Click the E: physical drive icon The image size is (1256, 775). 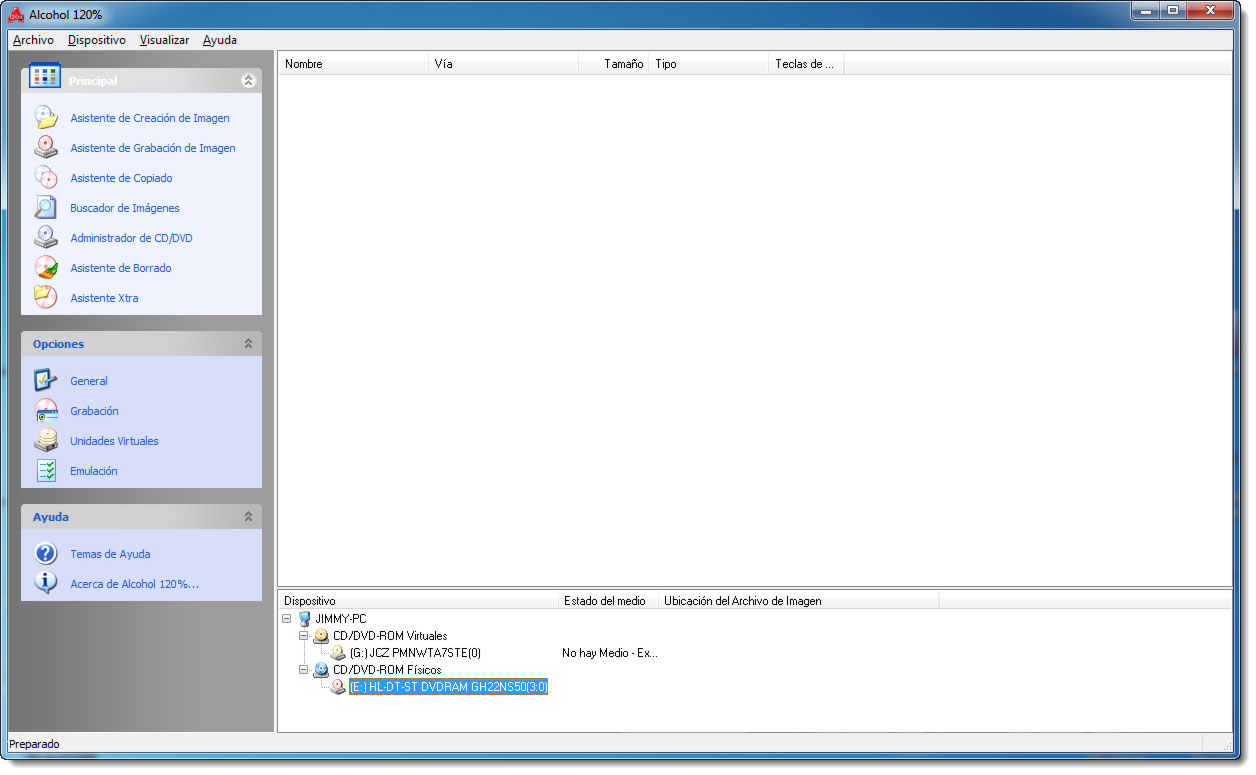pyautogui.click(x=338, y=687)
